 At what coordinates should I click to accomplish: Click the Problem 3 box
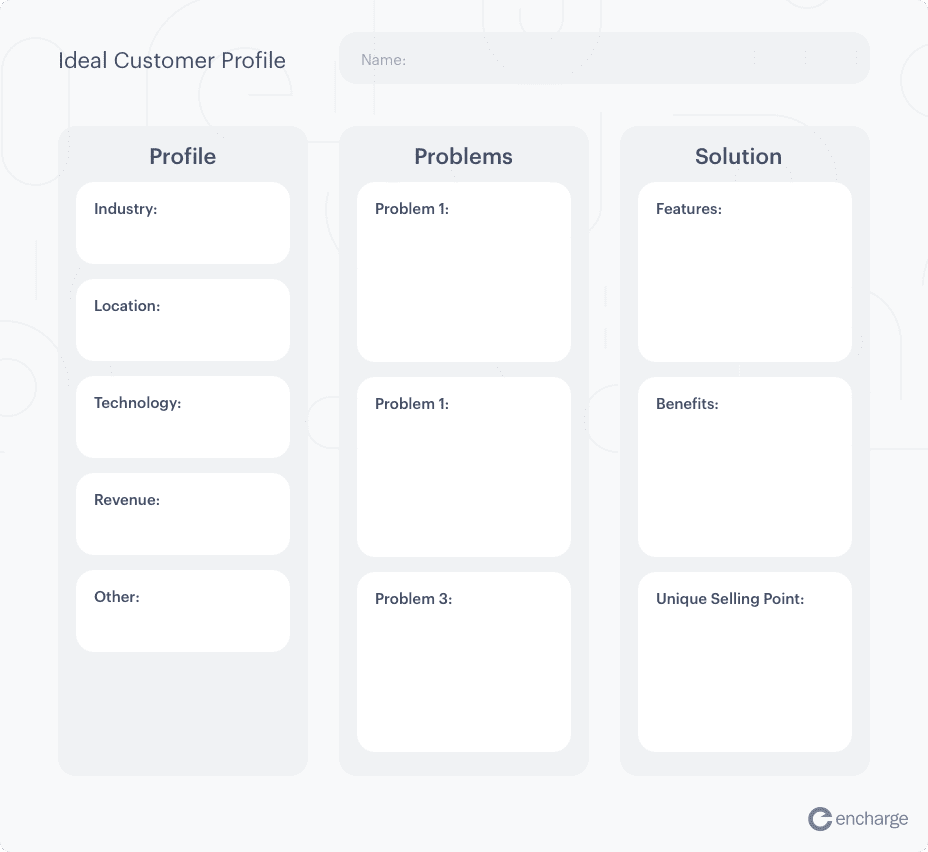pyautogui.click(x=464, y=662)
